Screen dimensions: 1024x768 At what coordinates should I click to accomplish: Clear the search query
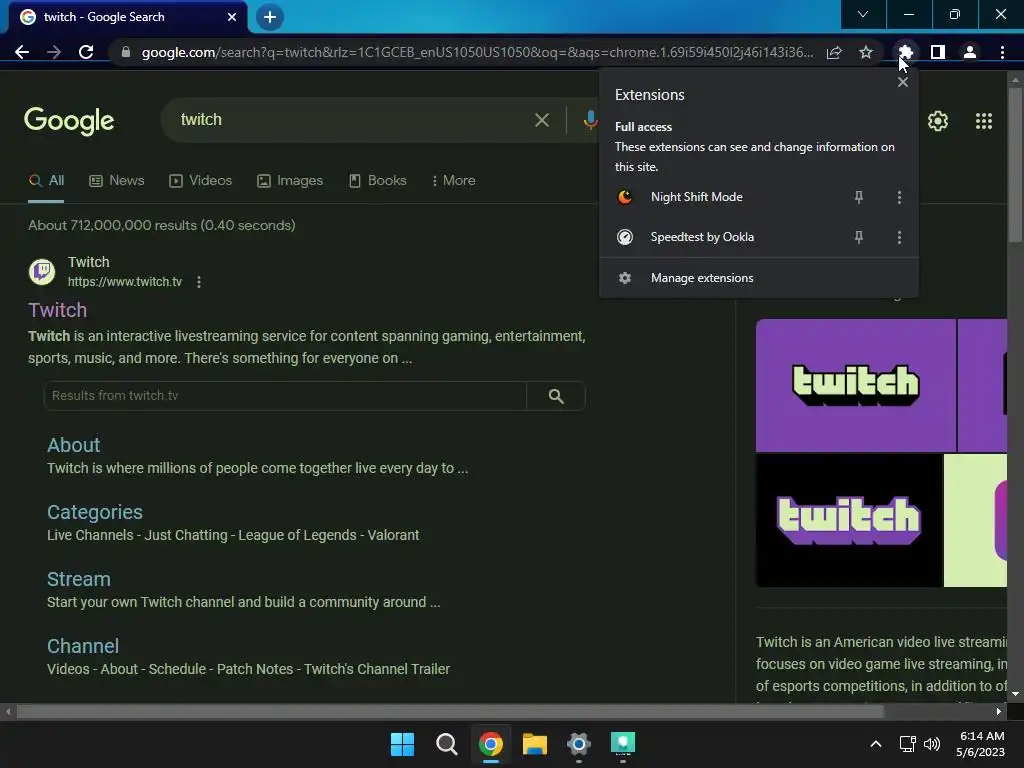coord(541,120)
